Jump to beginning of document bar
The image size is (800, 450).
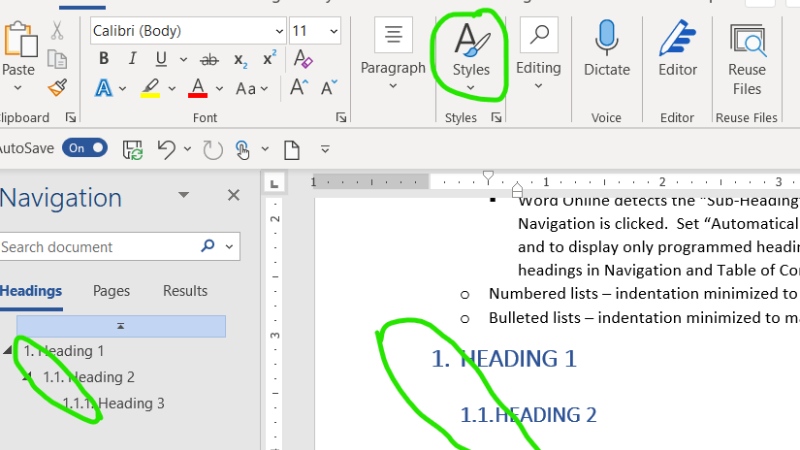click(x=121, y=326)
